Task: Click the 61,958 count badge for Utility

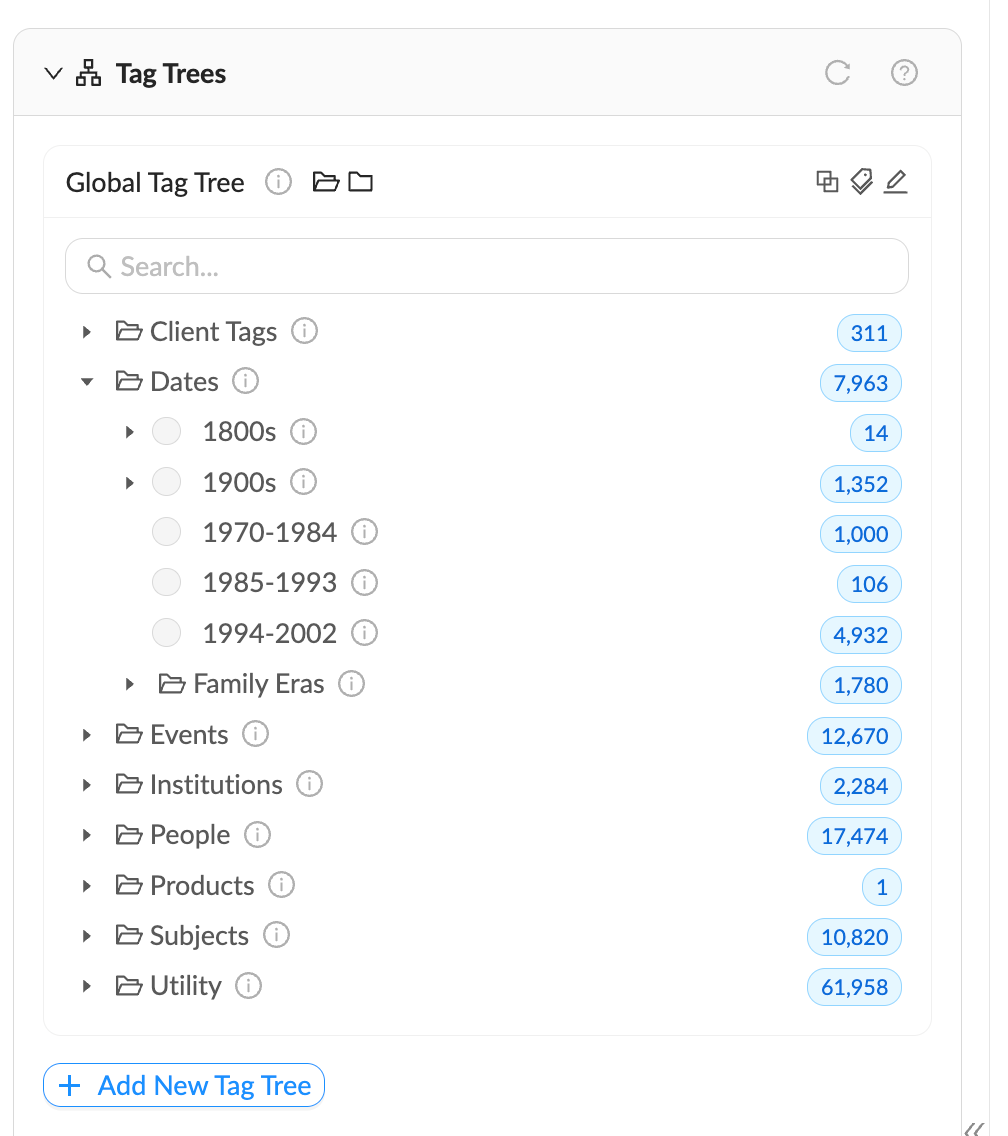Action: (854, 987)
